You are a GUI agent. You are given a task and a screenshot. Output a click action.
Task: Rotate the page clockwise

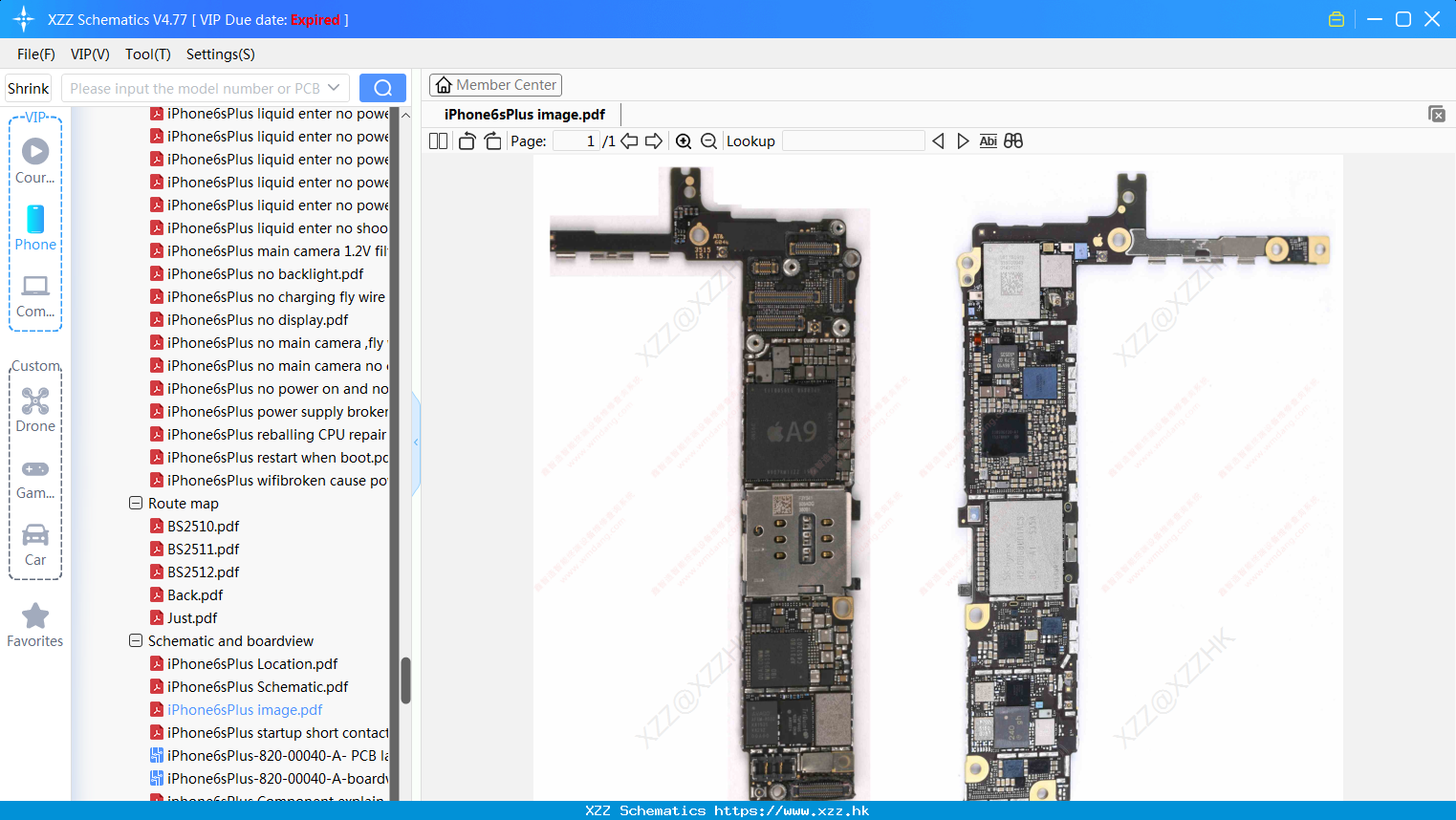click(x=492, y=141)
